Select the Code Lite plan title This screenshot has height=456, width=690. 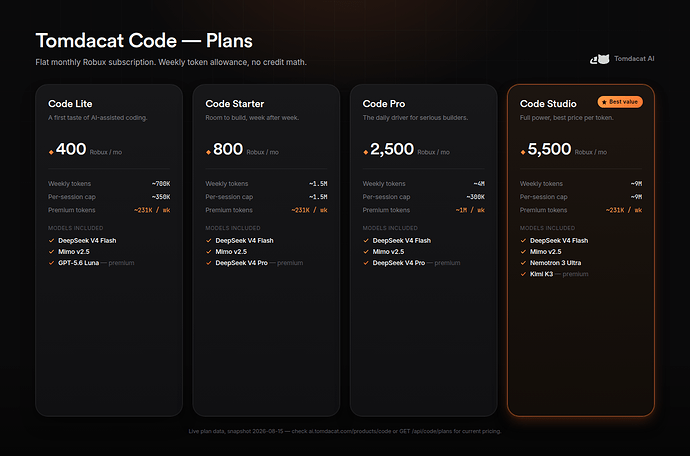tap(70, 104)
